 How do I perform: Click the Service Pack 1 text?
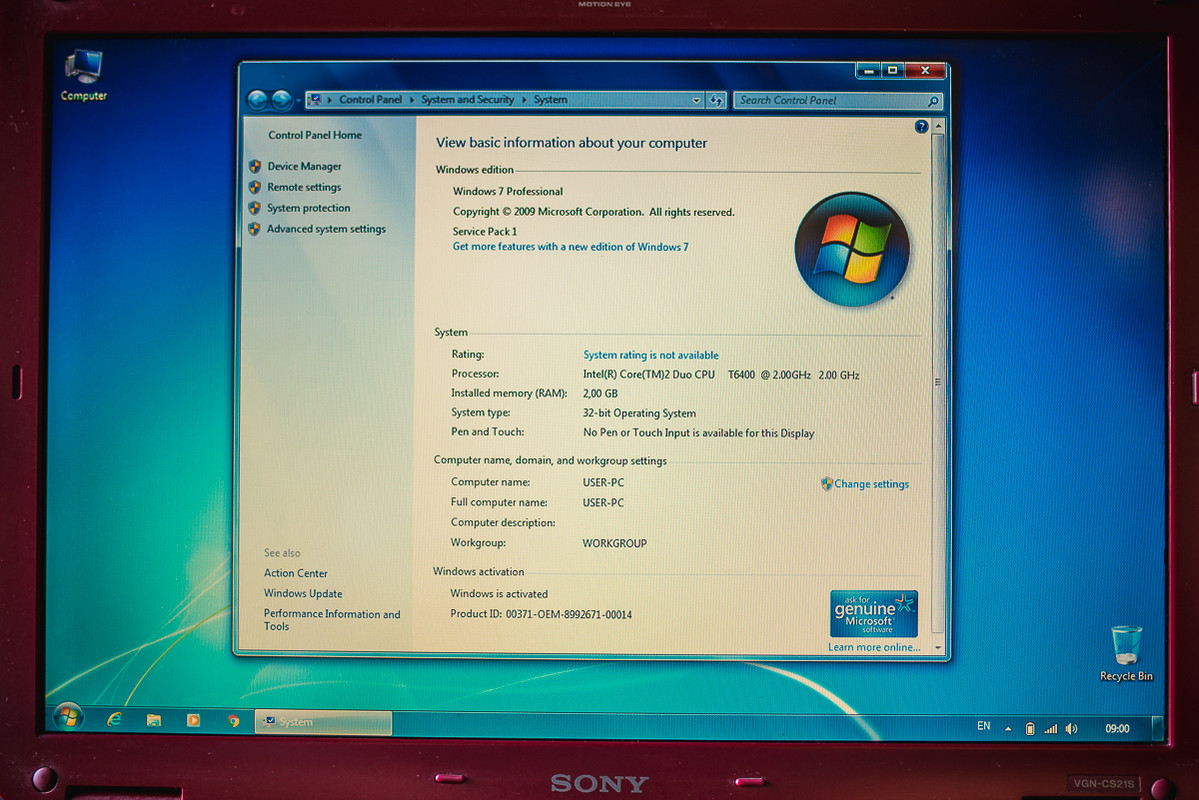[x=485, y=231]
